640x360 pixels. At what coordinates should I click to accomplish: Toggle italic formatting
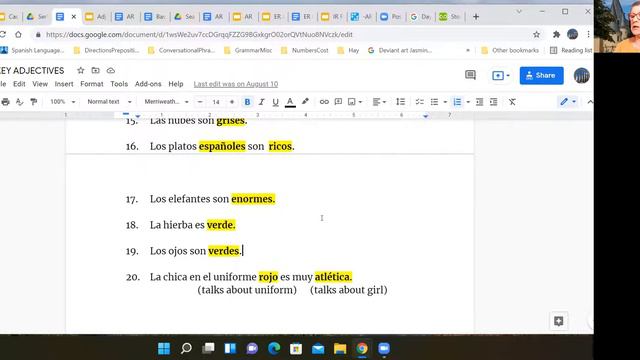click(261, 102)
